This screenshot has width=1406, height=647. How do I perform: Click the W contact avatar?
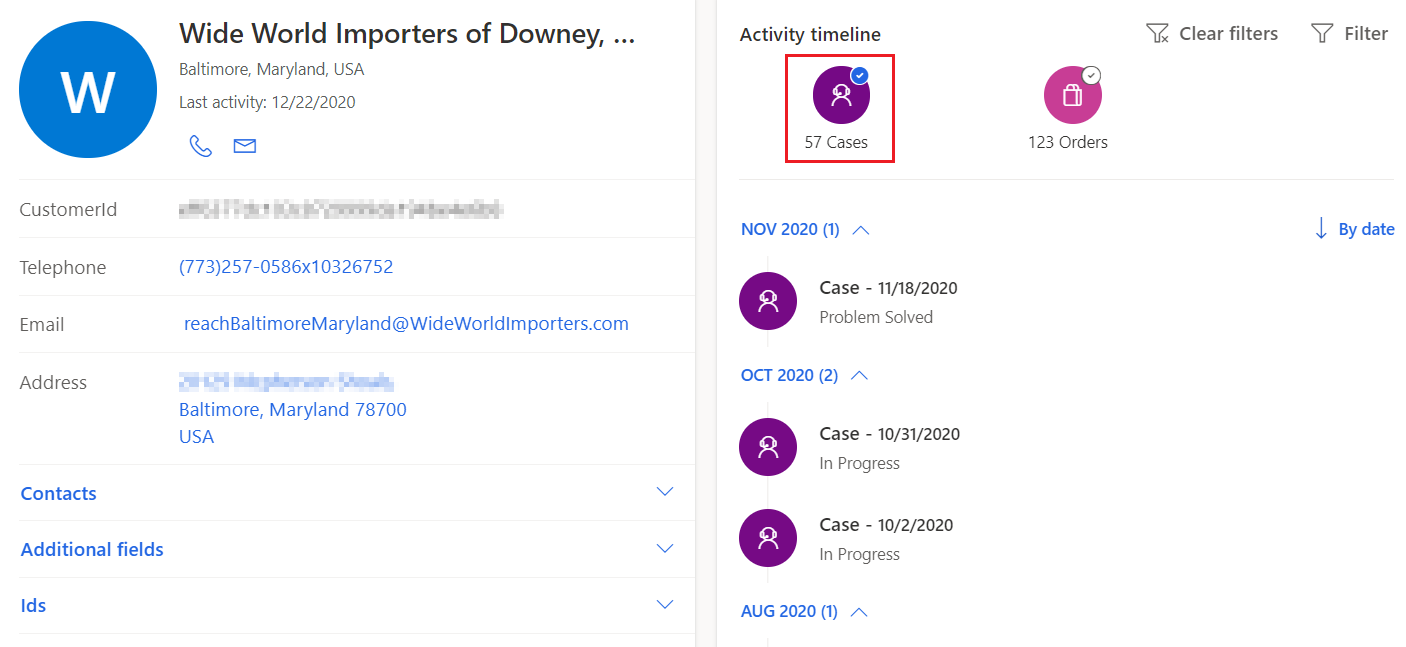88,89
